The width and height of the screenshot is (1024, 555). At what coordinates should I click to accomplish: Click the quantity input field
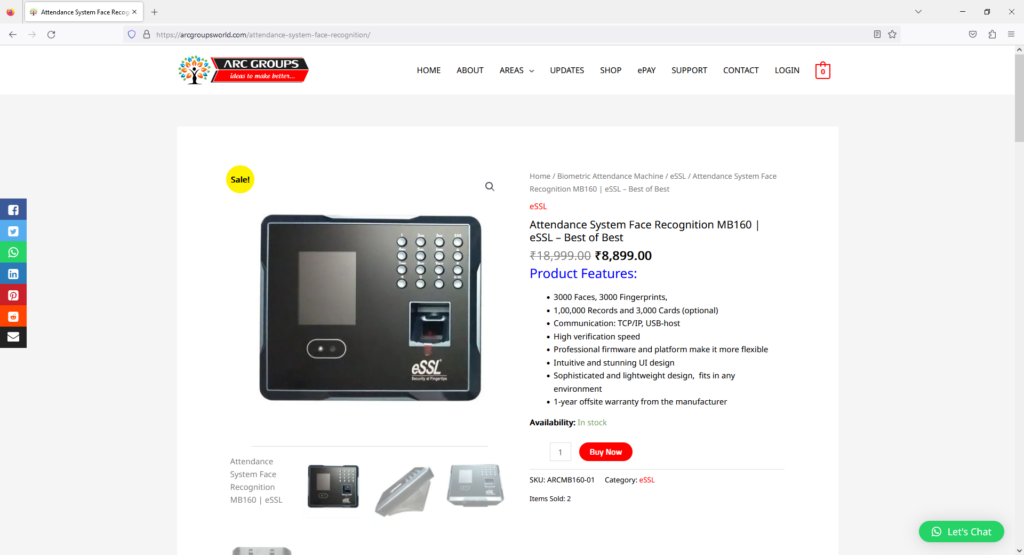[560, 452]
